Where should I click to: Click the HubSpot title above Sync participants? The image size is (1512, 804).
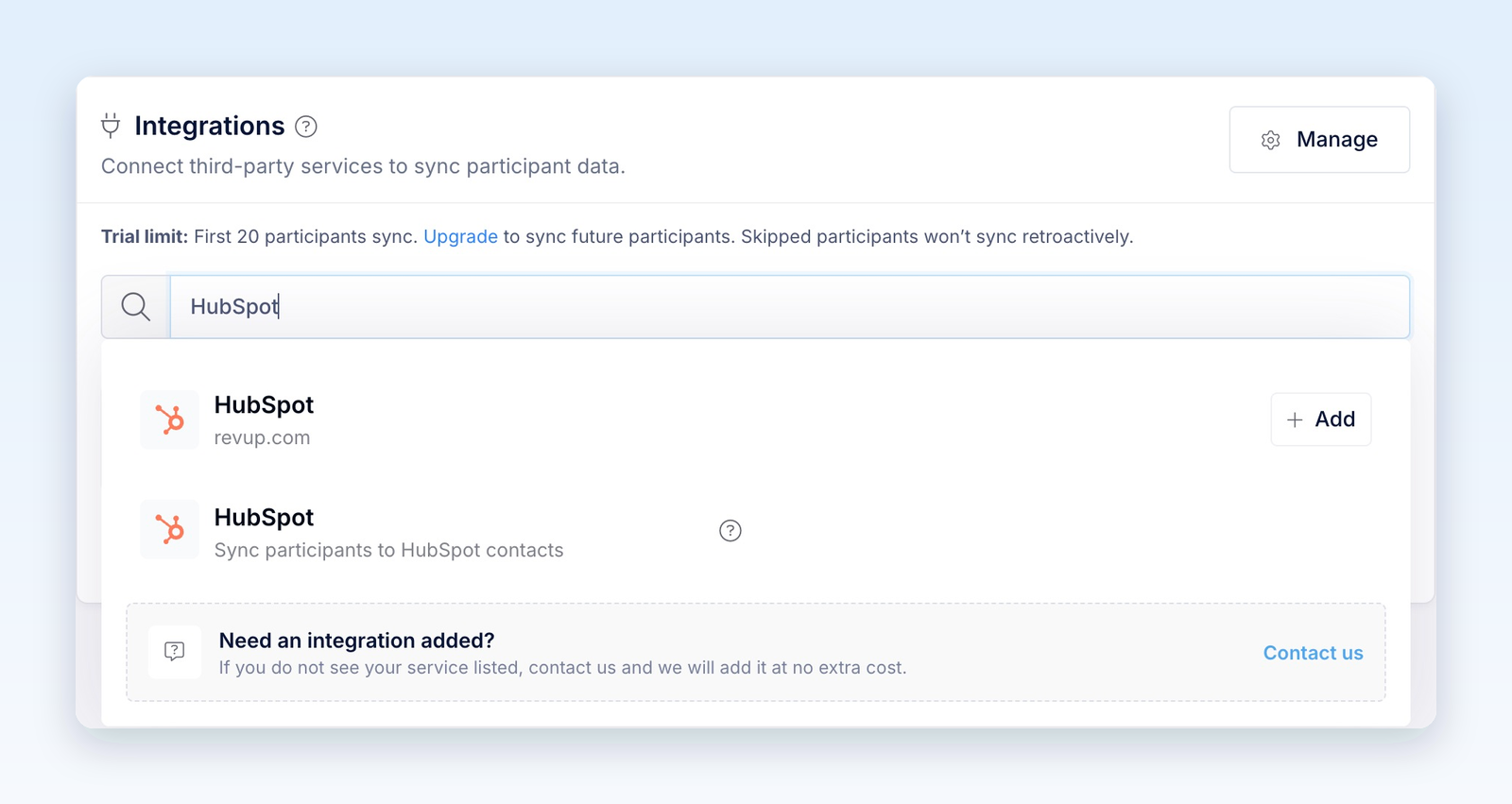[x=264, y=517]
